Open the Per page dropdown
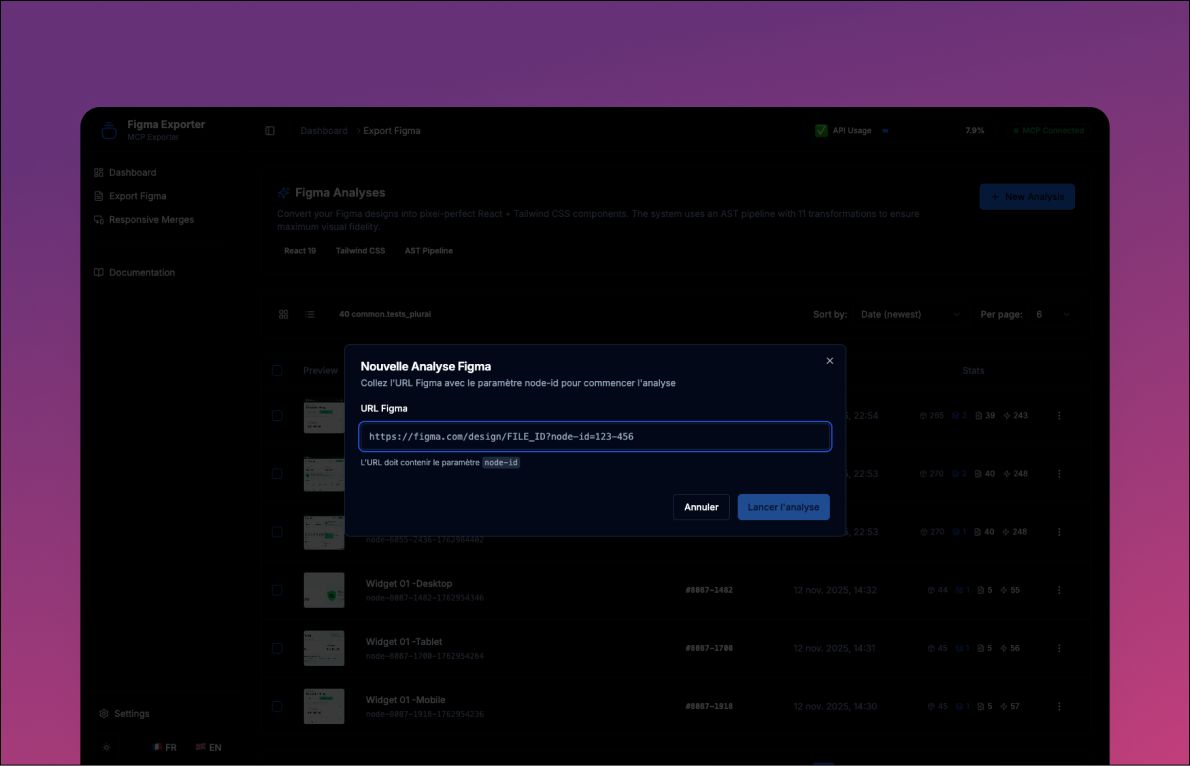The width and height of the screenshot is (1190, 766). (x=1052, y=314)
